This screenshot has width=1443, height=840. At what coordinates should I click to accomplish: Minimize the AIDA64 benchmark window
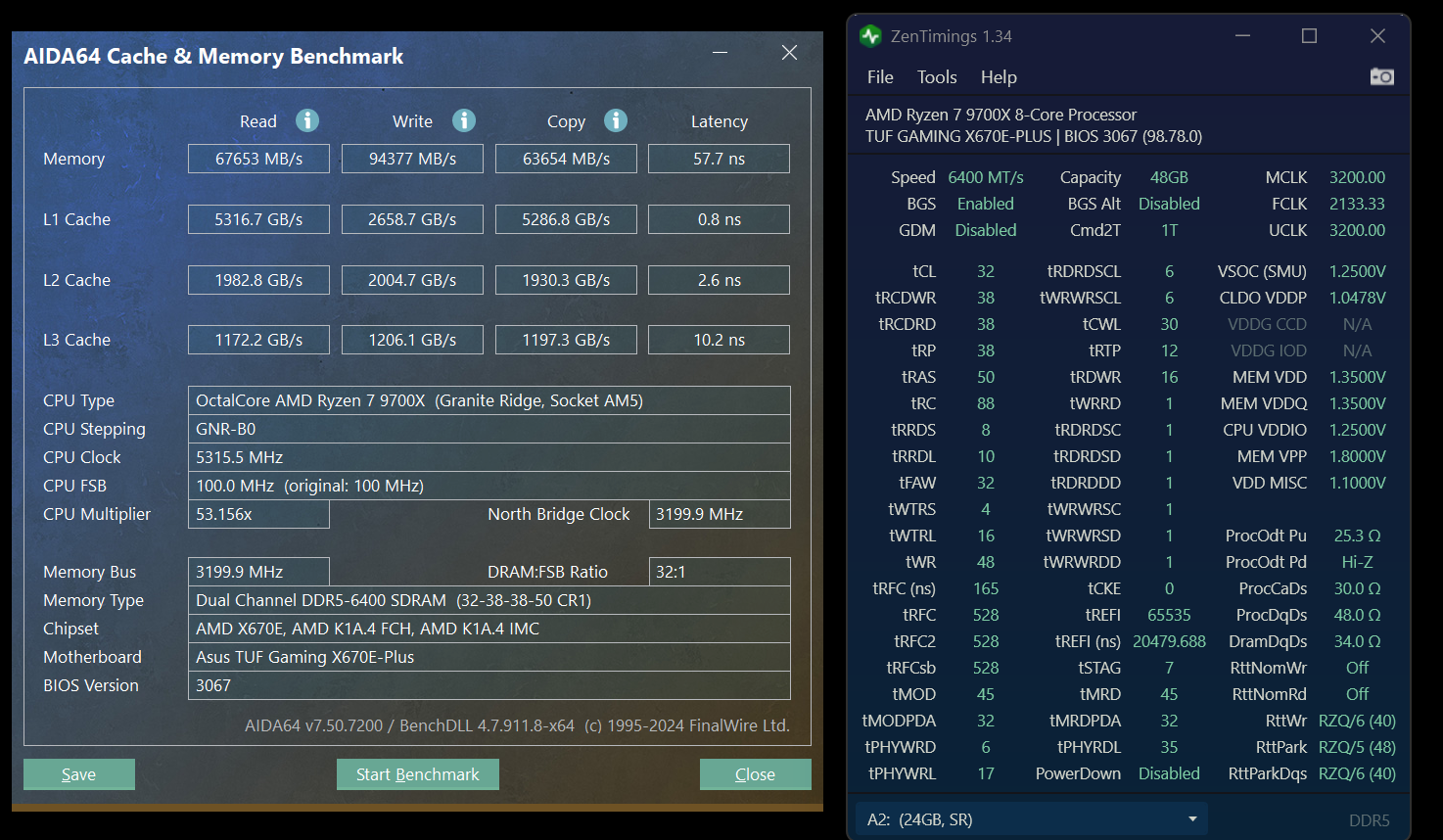[720, 53]
